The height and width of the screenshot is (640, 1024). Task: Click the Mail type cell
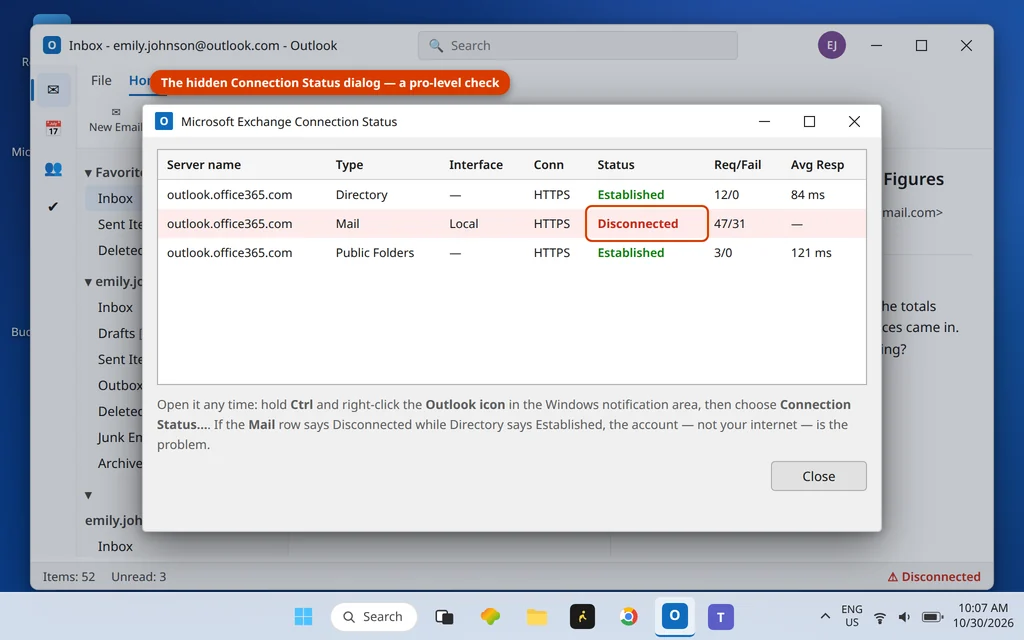point(347,223)
